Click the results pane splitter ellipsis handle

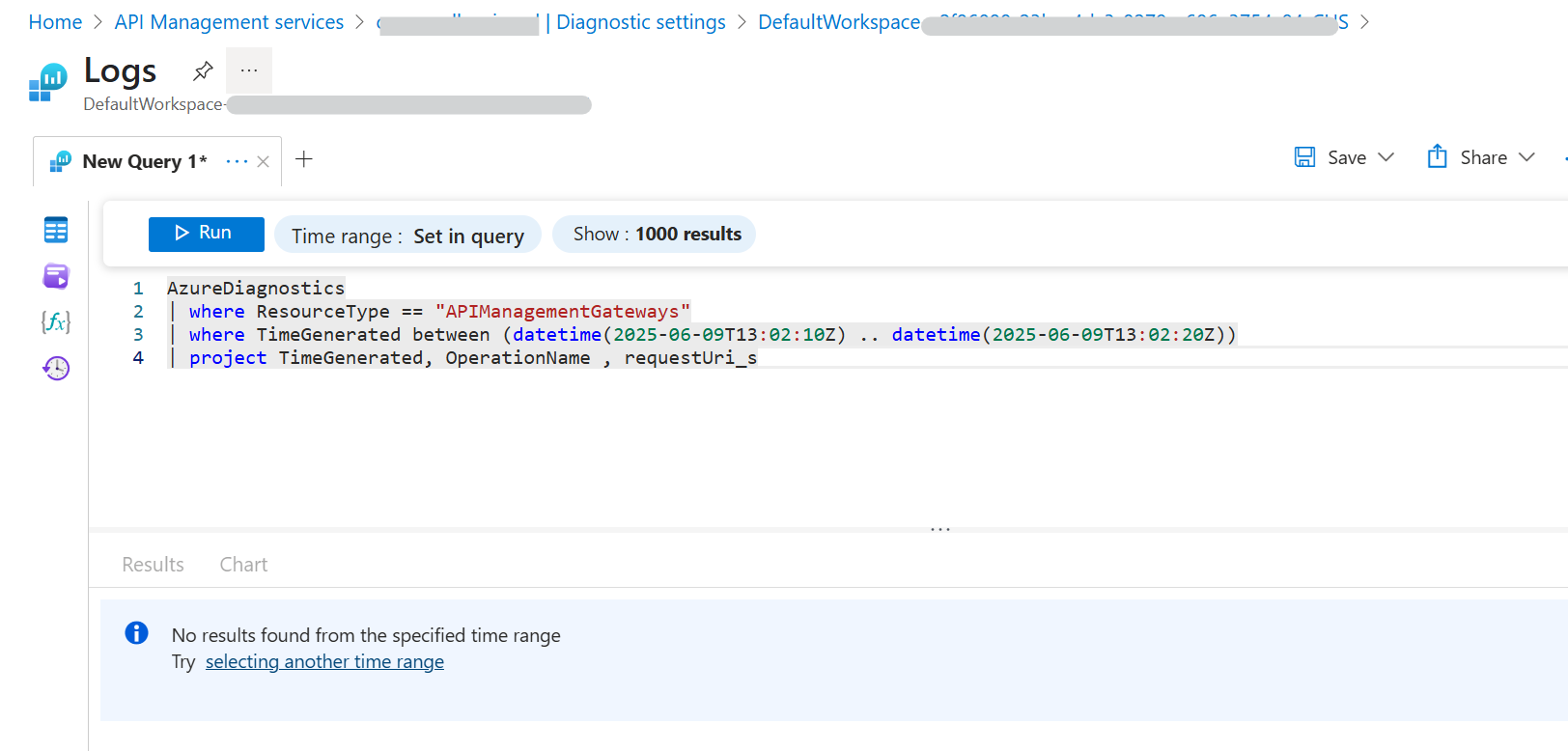click(x=940, y=529)
